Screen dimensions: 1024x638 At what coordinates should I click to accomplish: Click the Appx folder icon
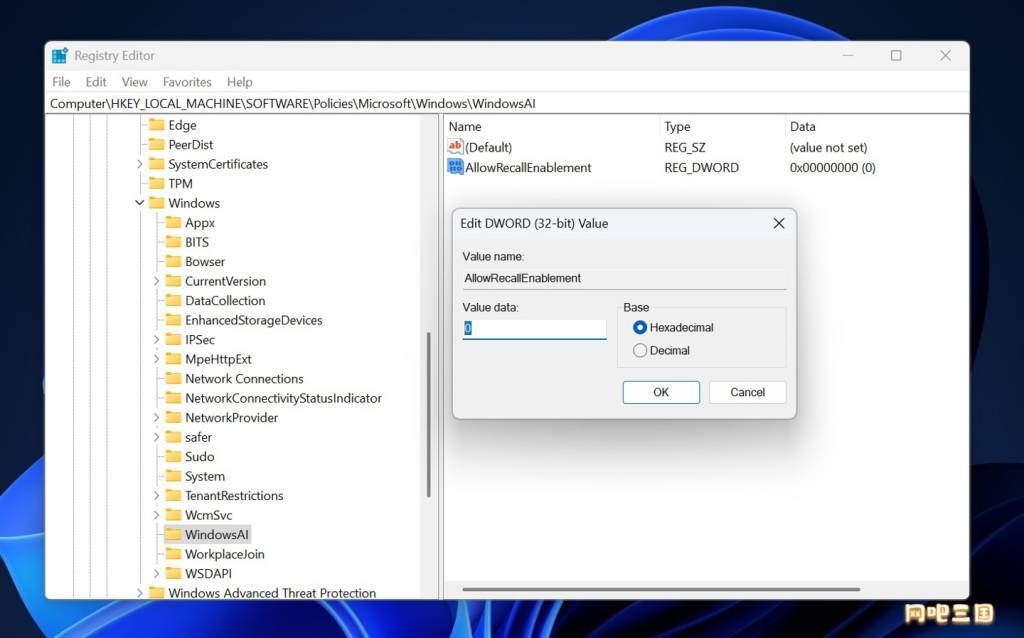pos(173,223)
